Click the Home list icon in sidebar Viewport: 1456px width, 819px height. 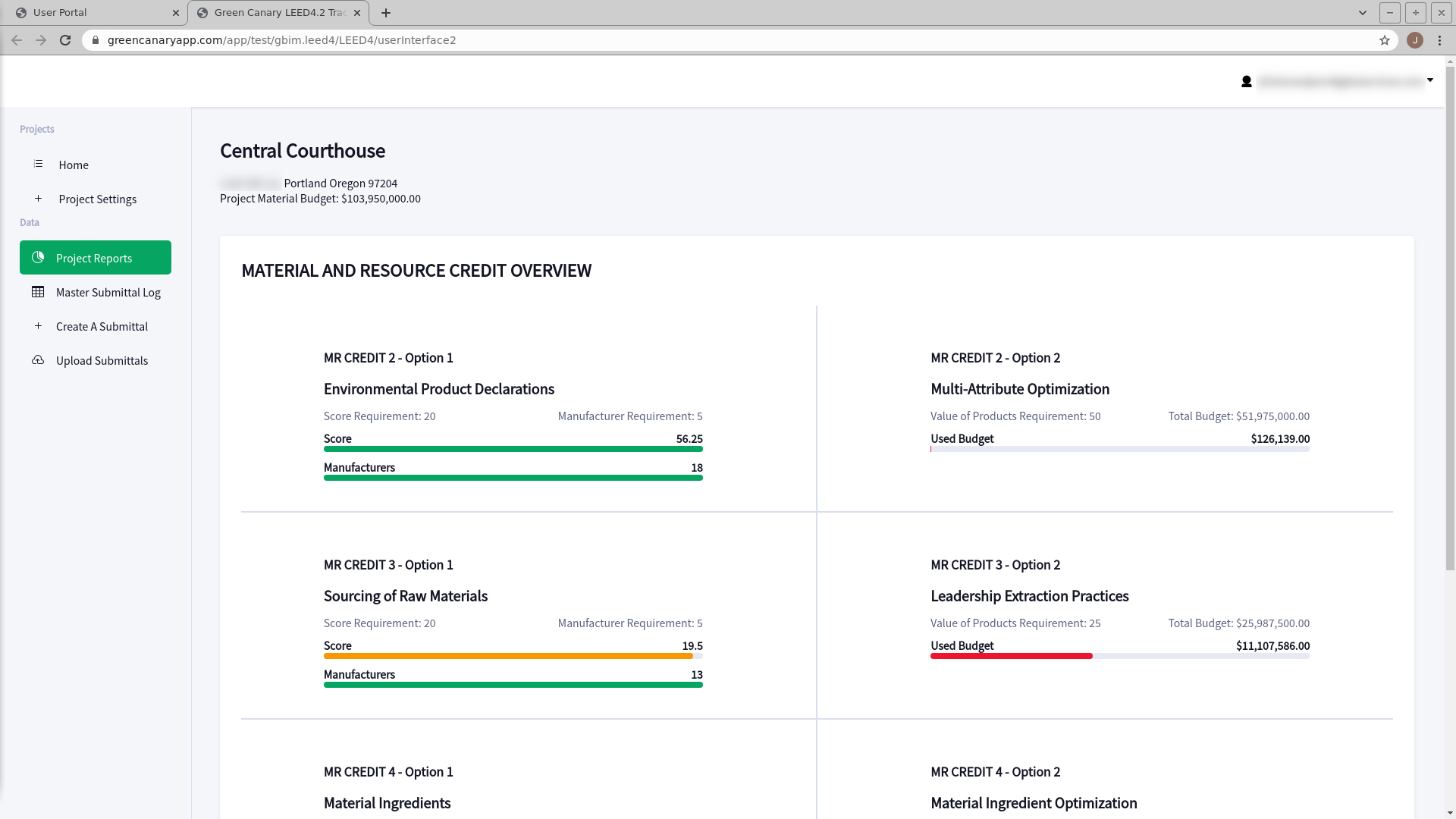38,164
